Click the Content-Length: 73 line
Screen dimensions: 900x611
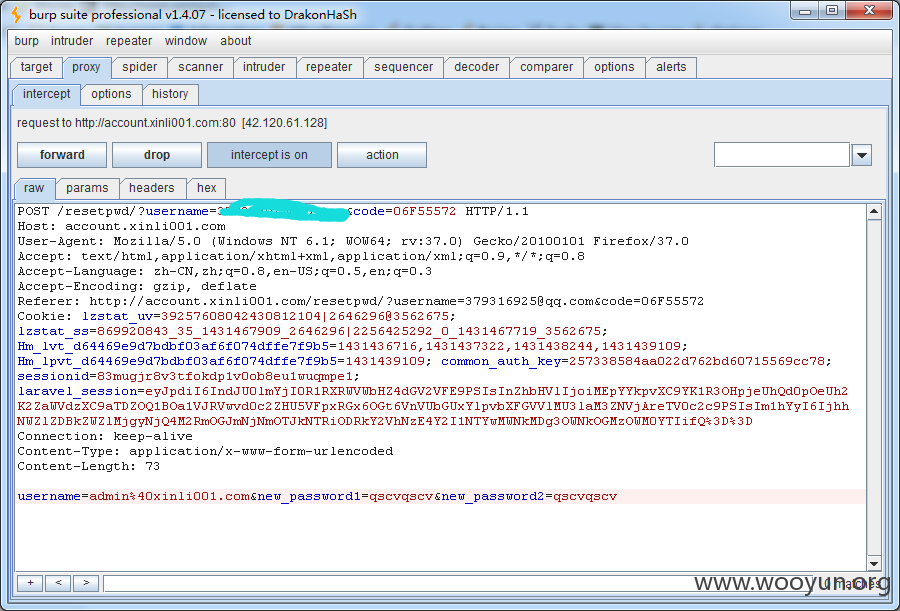(x=88, y=466)
